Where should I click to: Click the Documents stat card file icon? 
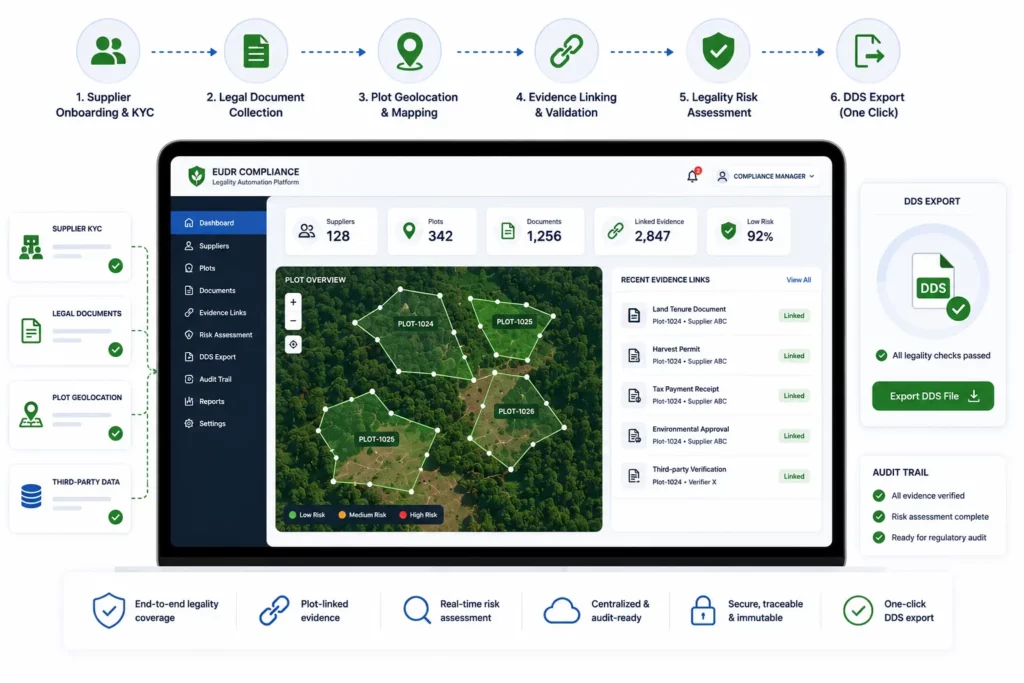point(507,230)
